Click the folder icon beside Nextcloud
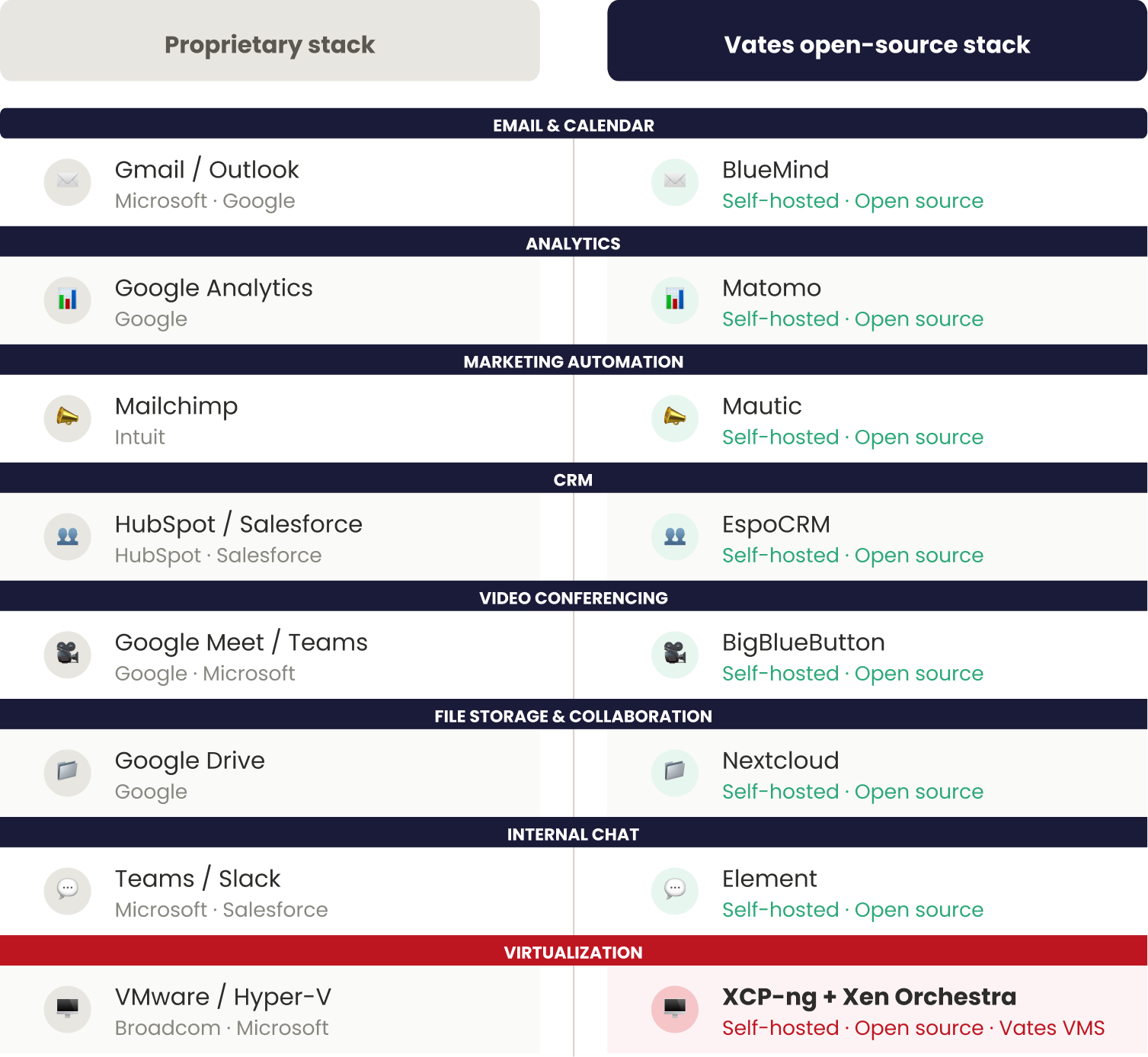This screenshot has height=1057, width=1148. click(675, 773)
